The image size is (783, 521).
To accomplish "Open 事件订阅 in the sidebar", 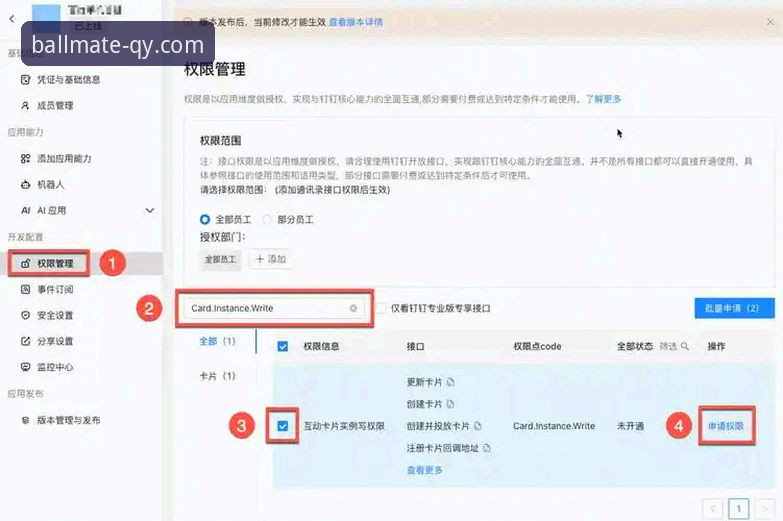I will (x=47, y=289).
